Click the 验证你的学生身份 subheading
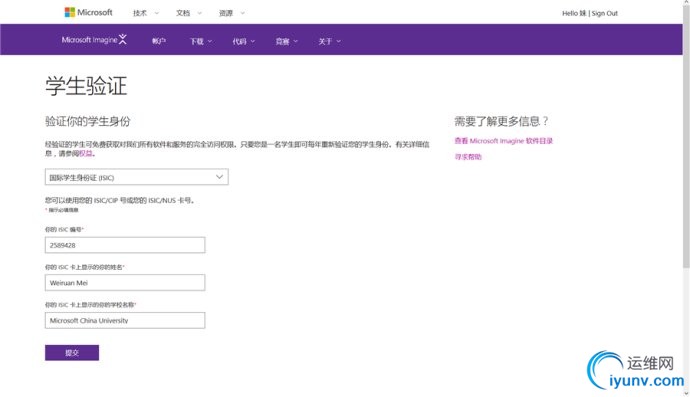The image size is (690, 397). [x=88, y=121]
